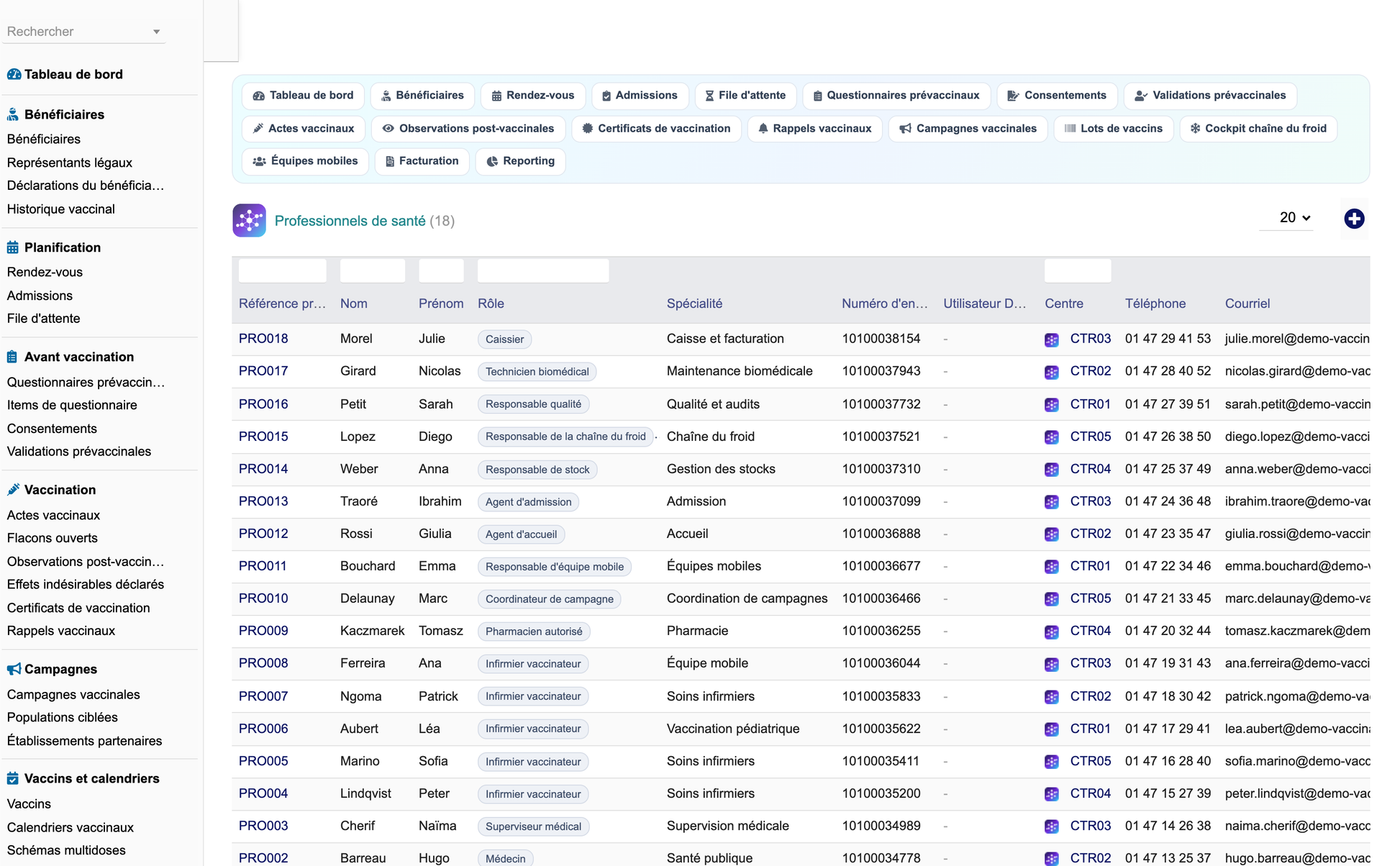Open the Facturation tab
Image resolution: width=1400 pixels, height=866 pixels.
[422, 161]
